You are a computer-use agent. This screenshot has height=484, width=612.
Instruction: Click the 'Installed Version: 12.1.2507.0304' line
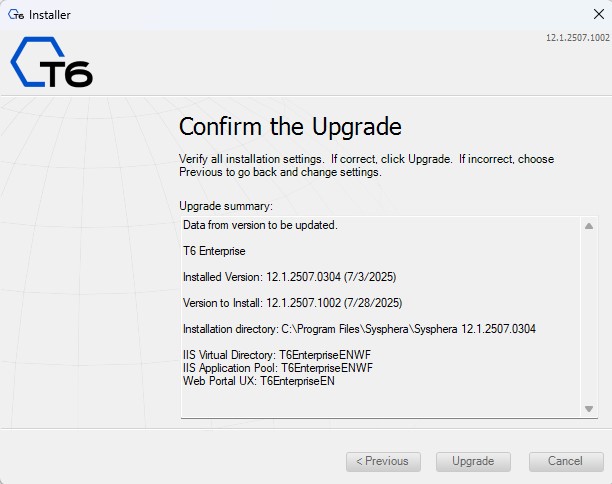pyautogui.click(x=289, y=277)
